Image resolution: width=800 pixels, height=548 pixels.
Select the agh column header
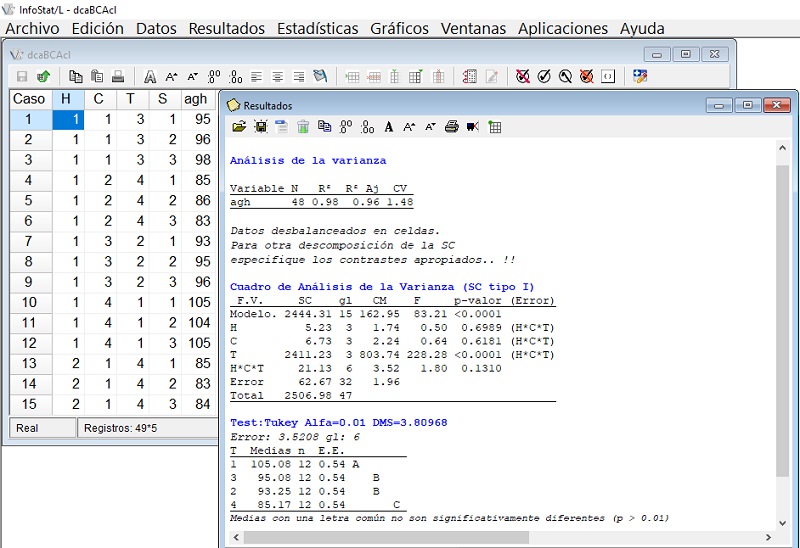(196, 99)
